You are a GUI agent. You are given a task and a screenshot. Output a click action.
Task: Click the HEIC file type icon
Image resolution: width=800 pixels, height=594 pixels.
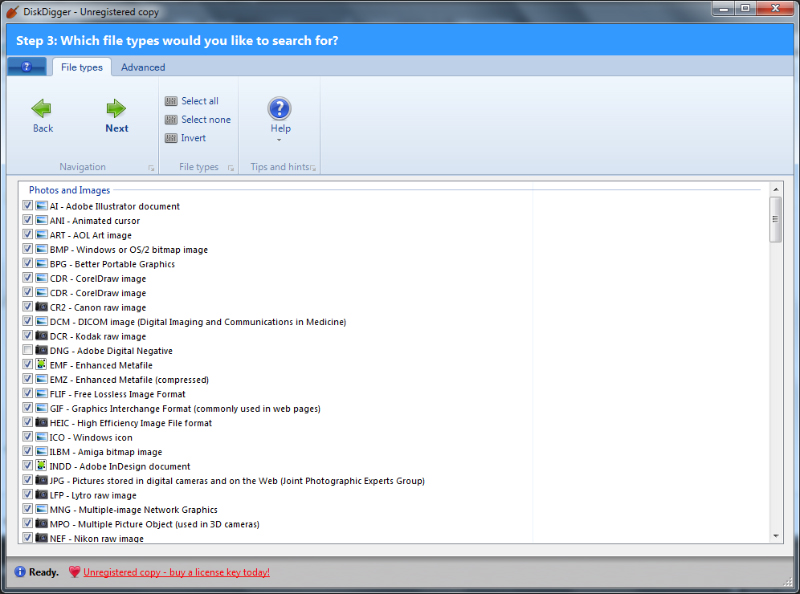[x=41, y=422]
